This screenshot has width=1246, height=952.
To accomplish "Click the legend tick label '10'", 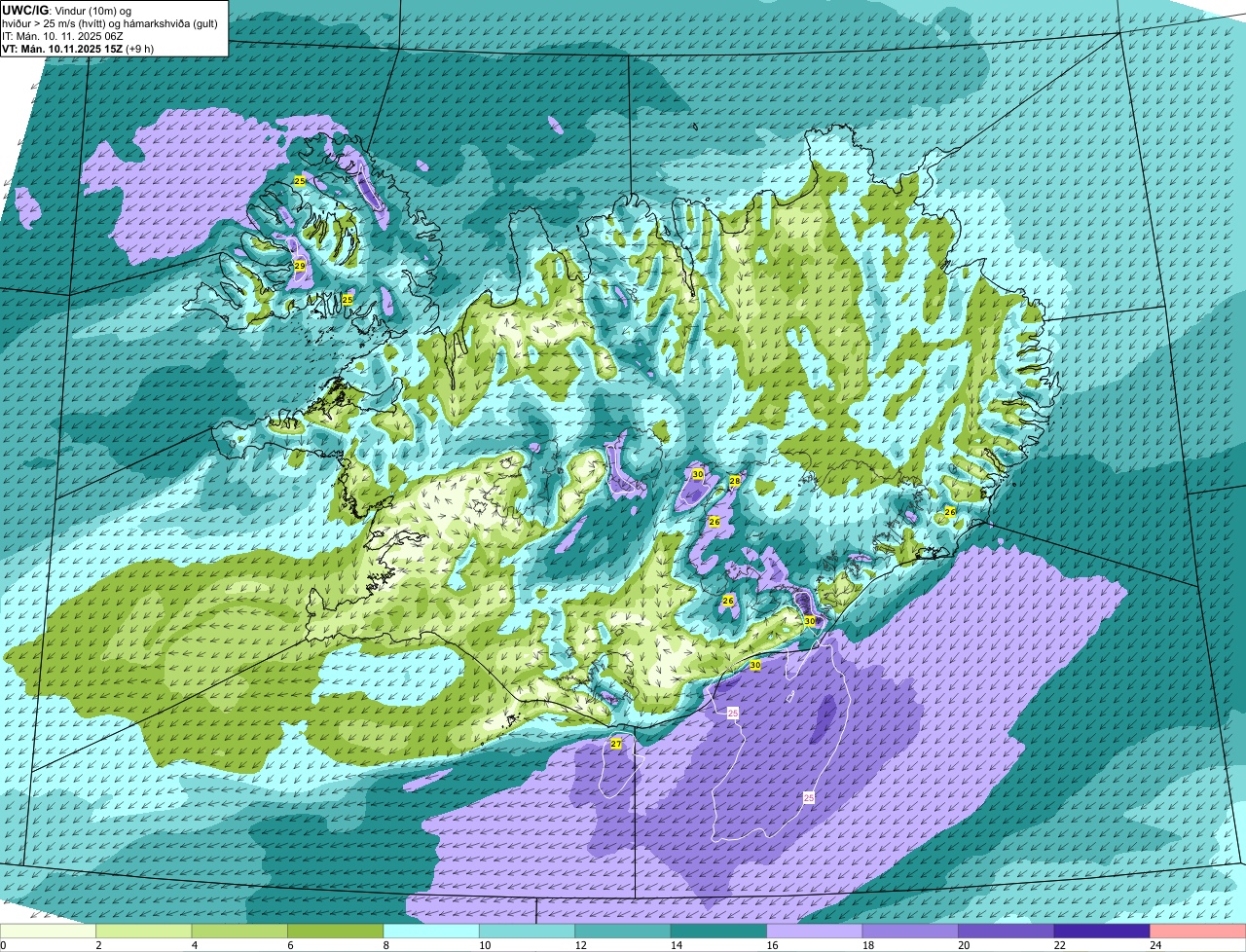I will click(x=484, y=945).
